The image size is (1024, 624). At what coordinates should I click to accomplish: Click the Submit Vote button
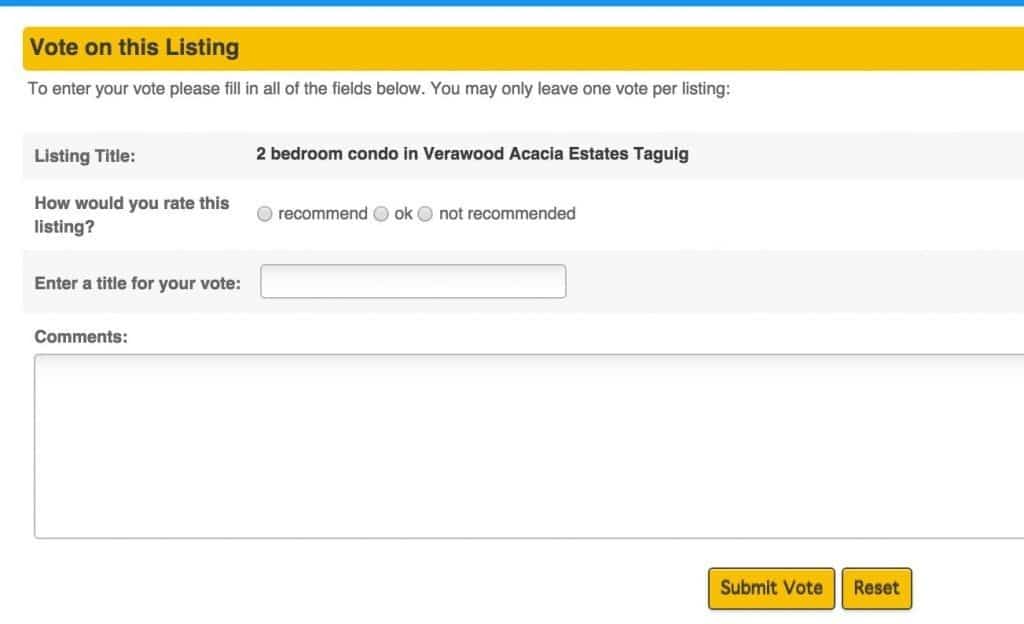click(770, 588)
